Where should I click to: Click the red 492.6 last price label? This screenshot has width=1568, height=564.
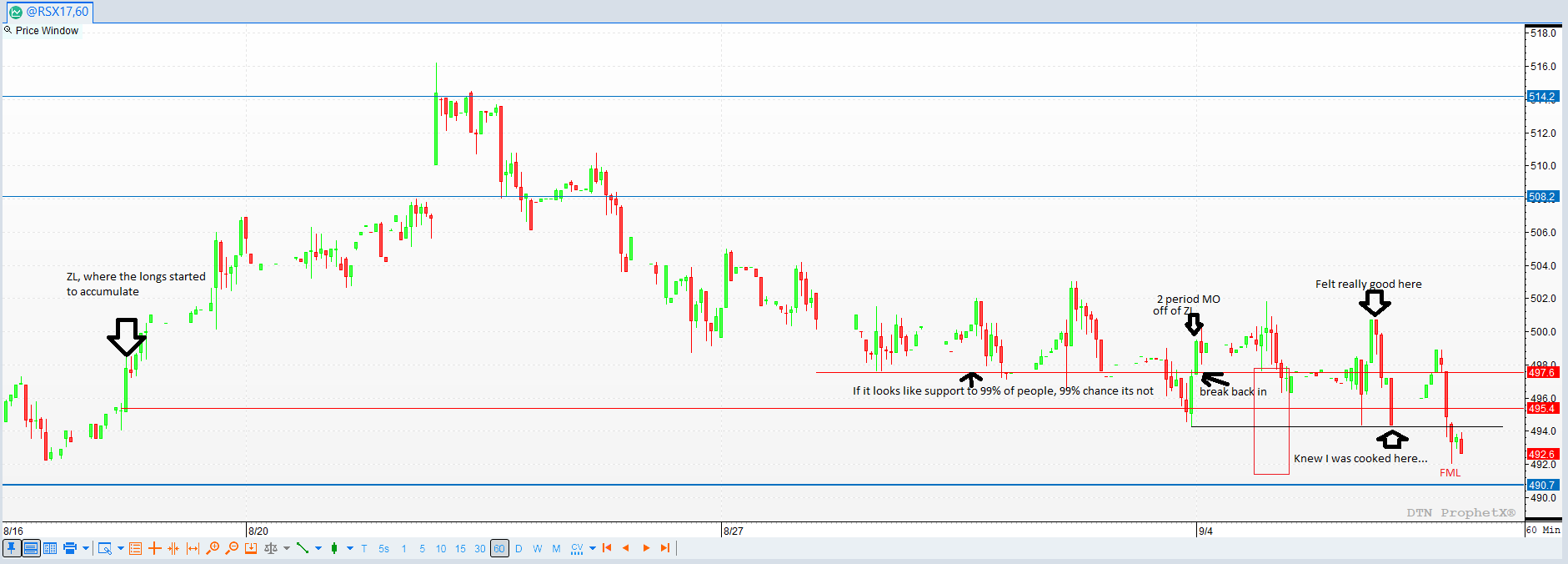(x=1542, y=455)
